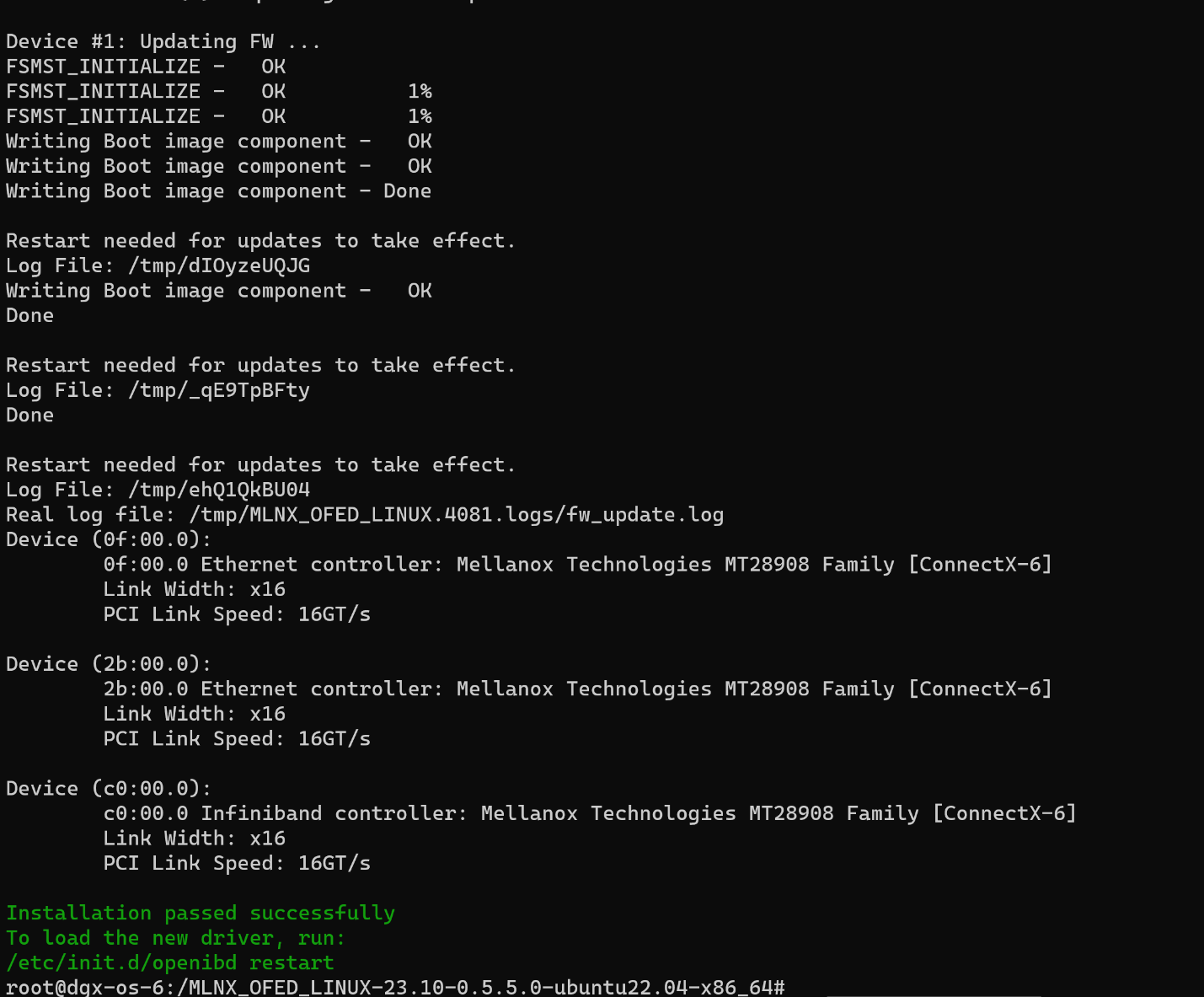Click the Device (0f:00.0) header line
This screenshot has width=1204, height=997.
pos(108,539)
